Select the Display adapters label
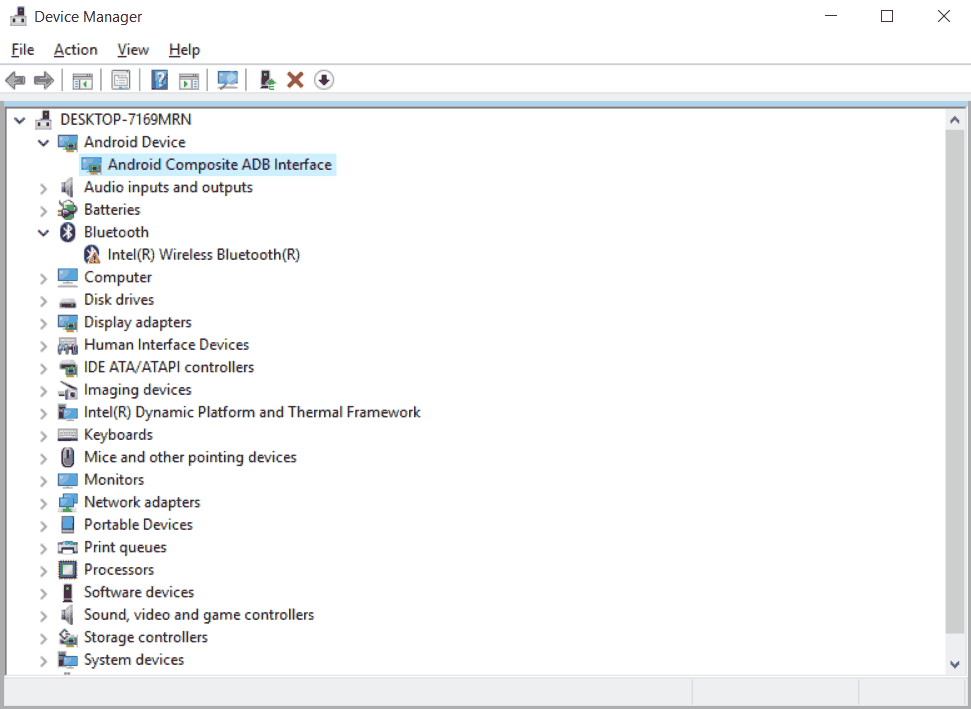The width and height of the screenshot is (971, 709). 137,323
